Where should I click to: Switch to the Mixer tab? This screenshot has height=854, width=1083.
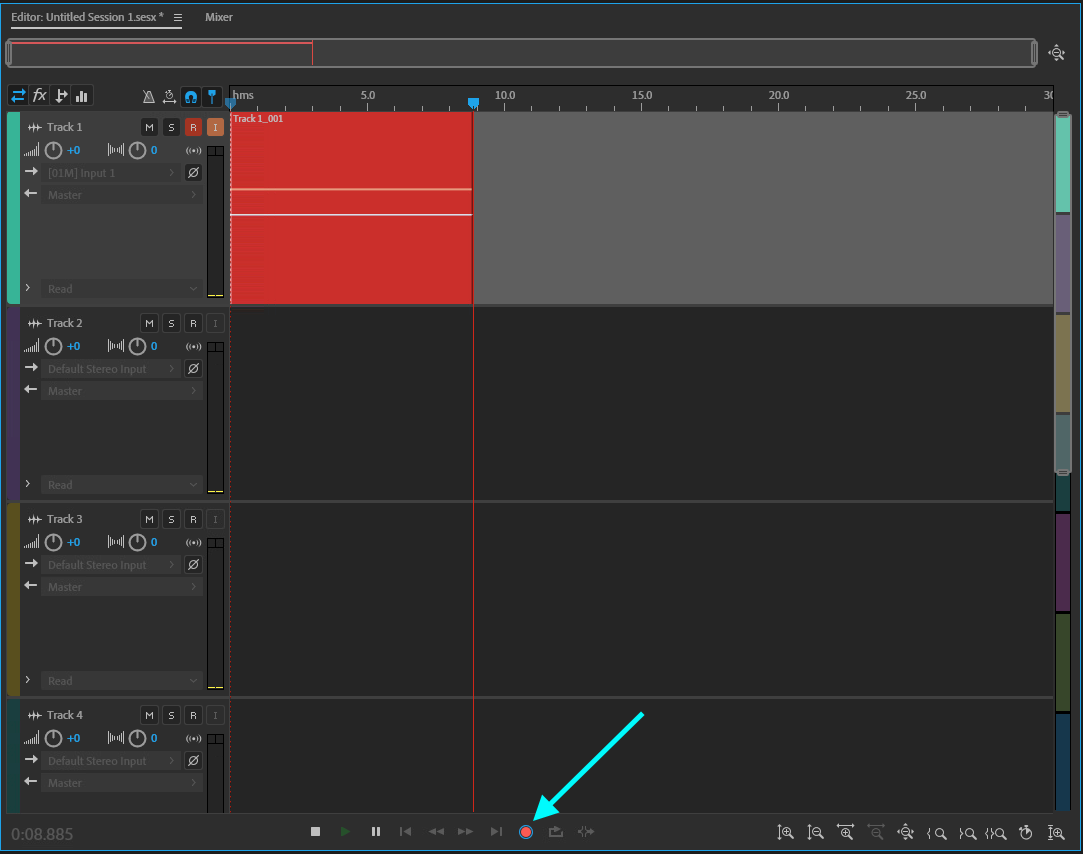(218, 17)
